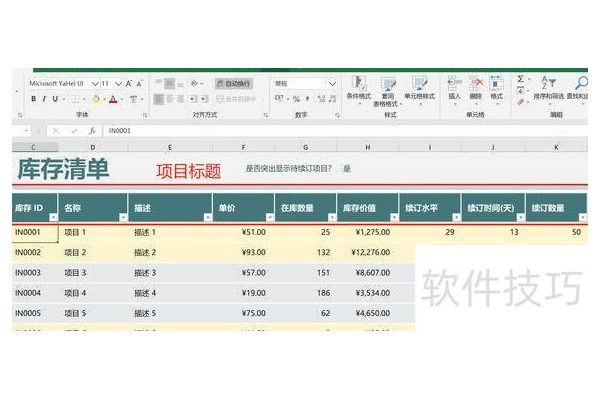The height and width of the screenshot is (400, 600).
Task: Toggle bold formatting in the font group
Action: 34,99
